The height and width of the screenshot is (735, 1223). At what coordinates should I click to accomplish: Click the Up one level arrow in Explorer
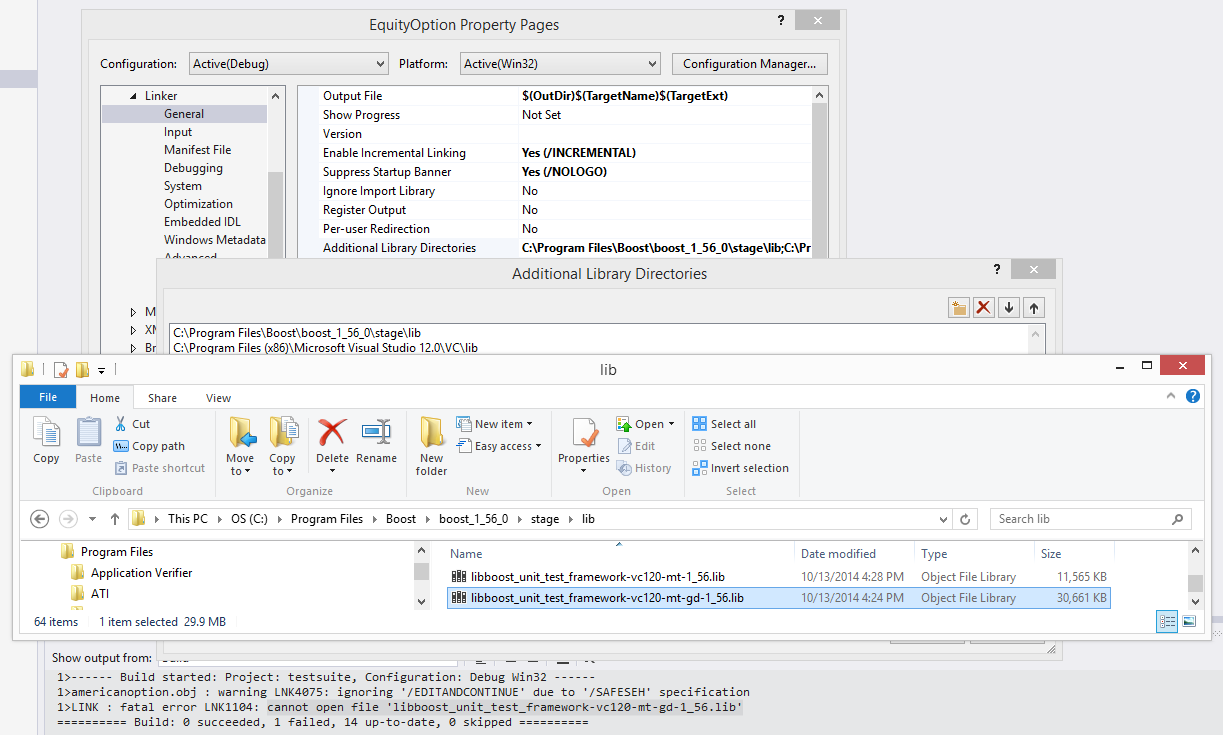(115, 519)
